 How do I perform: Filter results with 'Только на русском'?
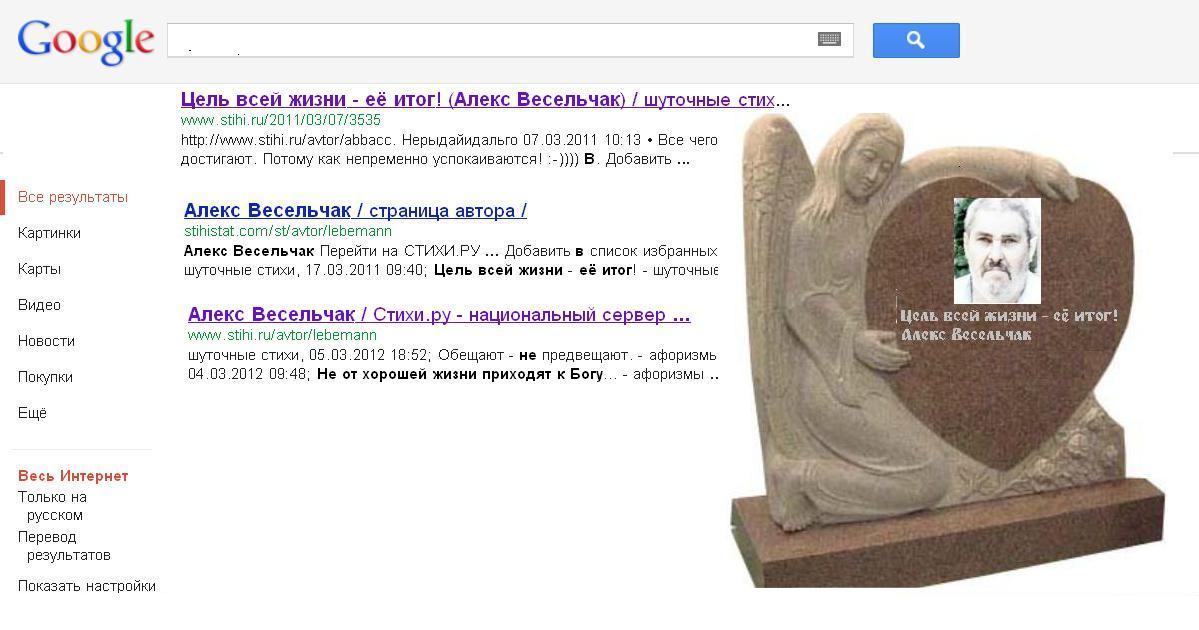click(53, 506)
